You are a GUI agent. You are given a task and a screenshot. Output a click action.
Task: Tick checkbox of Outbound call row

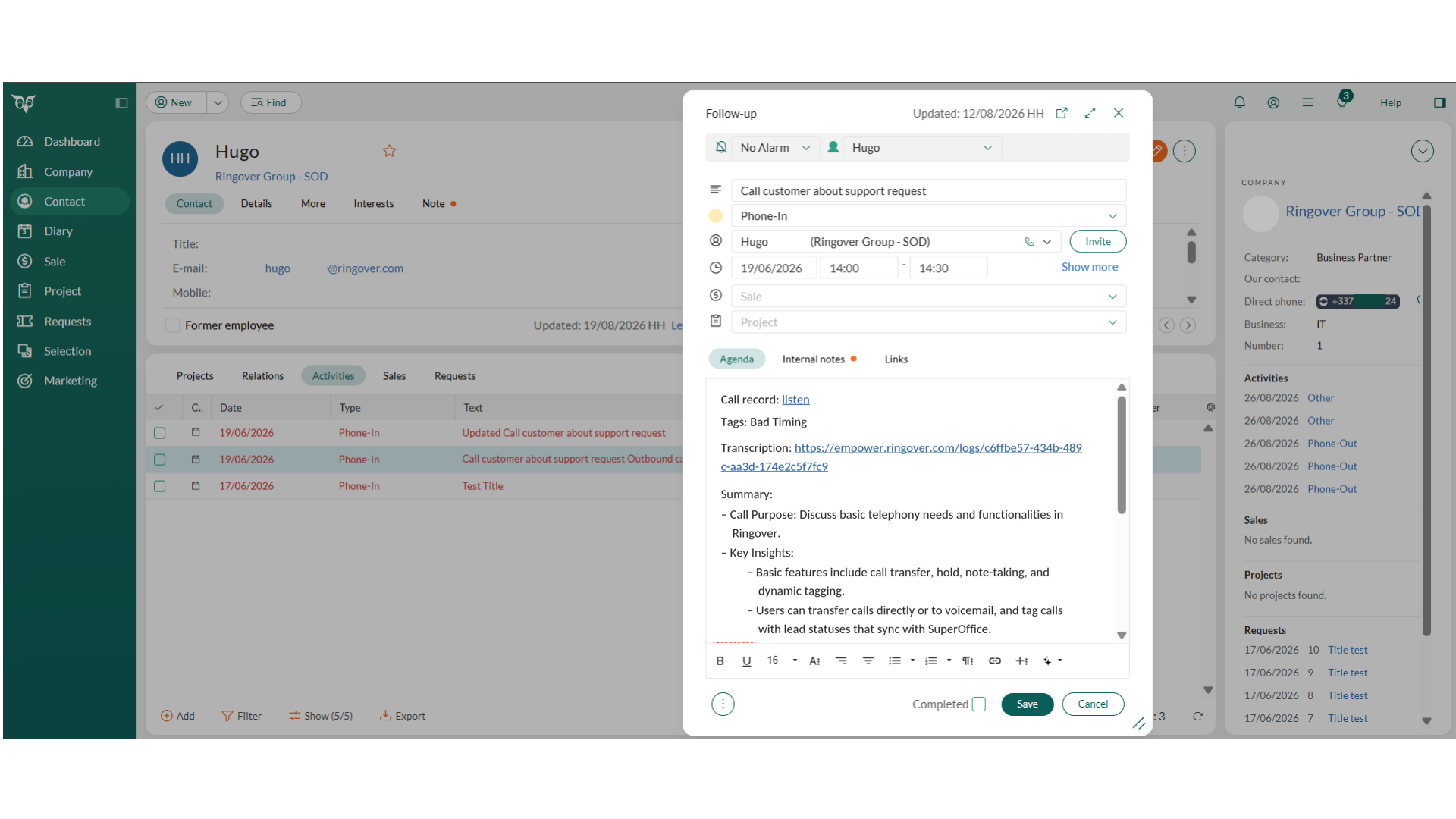pyautogui.click(x=160, y=460)
